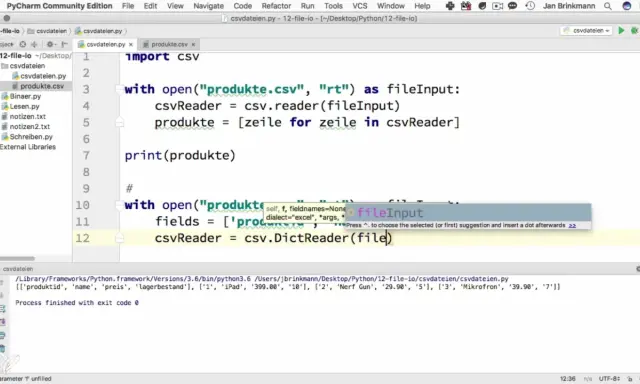This screenshot has height=384, width=640.
Task: Open the View menu
Action: click(175, 6)
